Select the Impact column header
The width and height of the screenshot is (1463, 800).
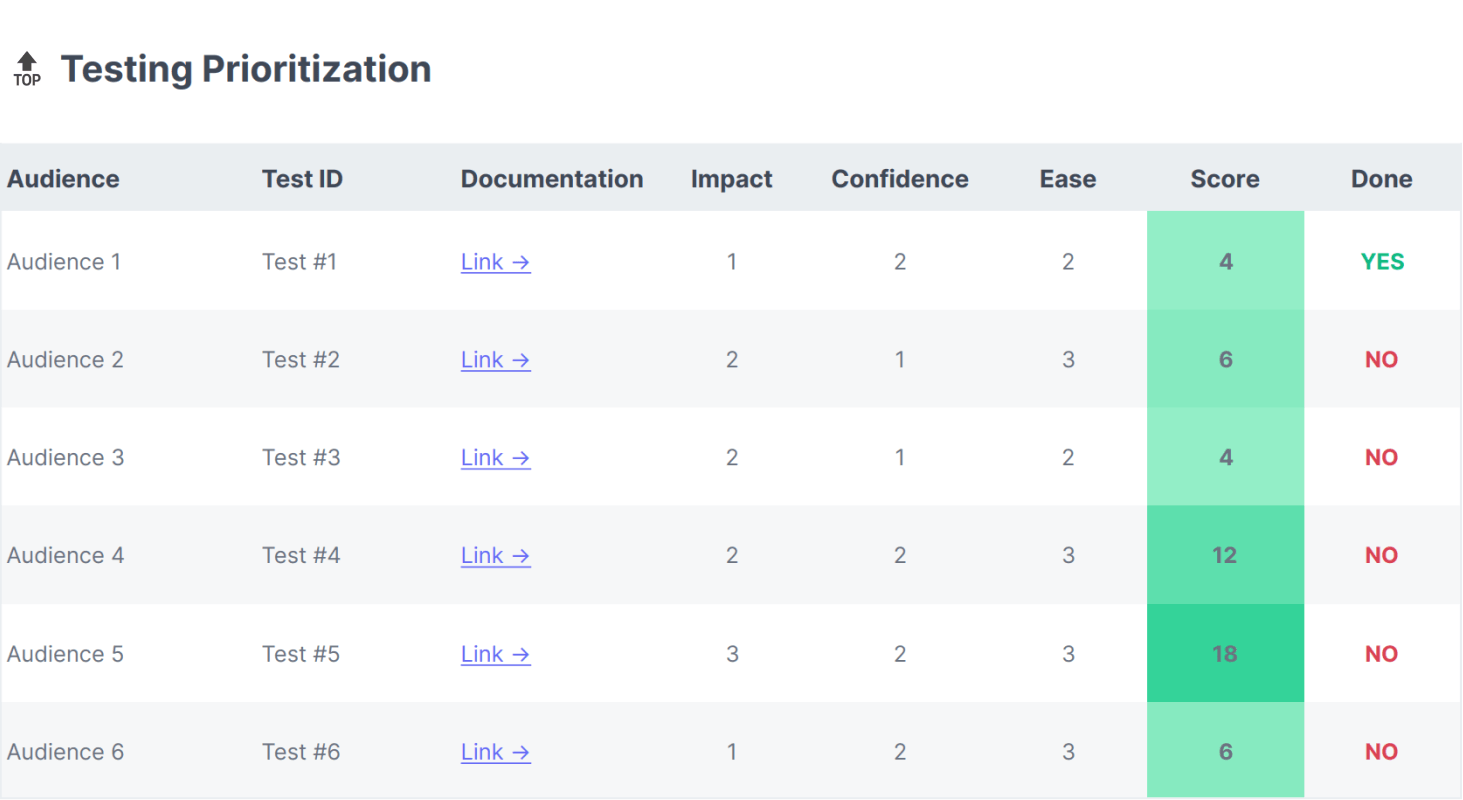click(x=731, y=179)
